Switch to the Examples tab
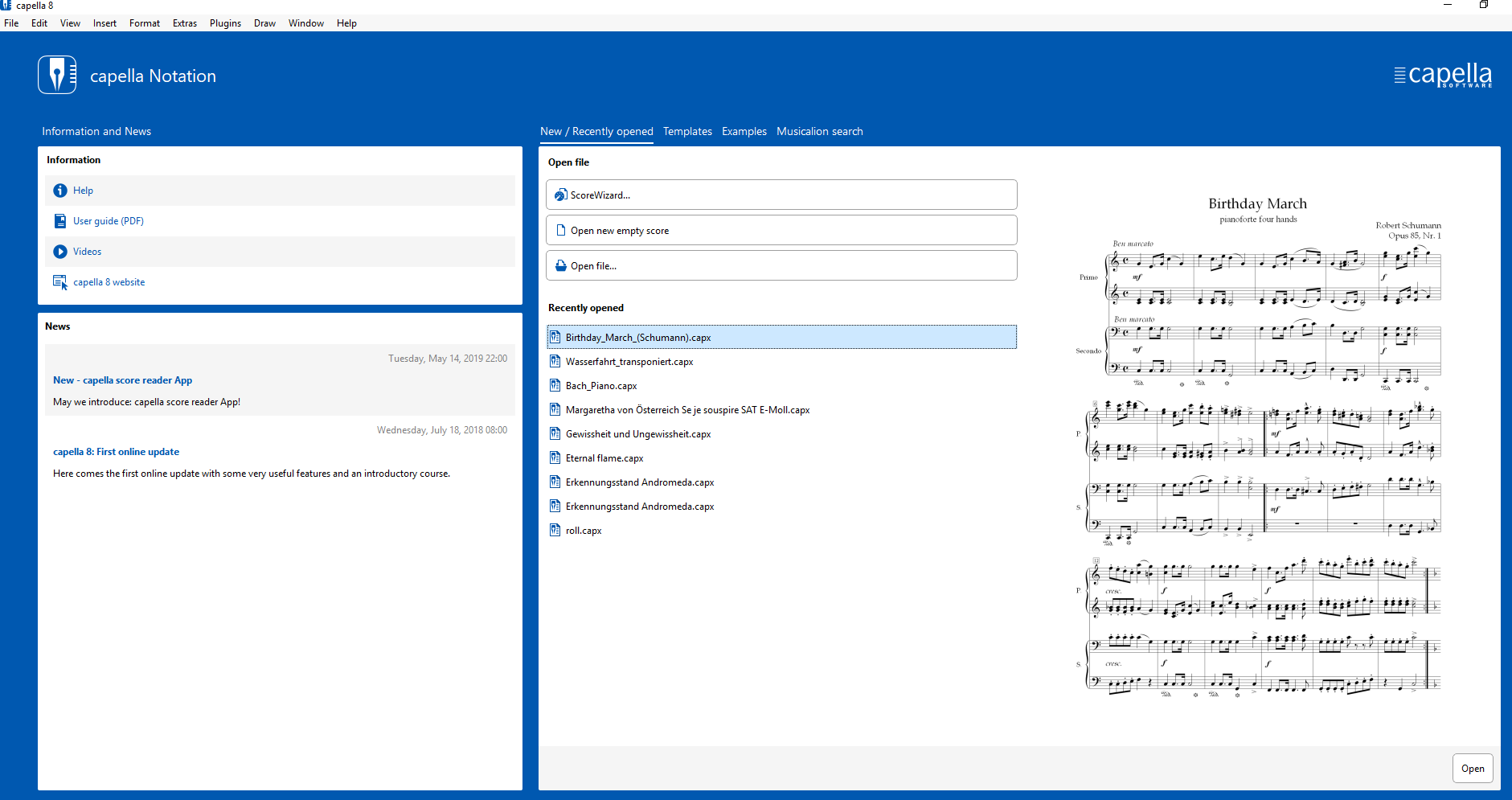The image size is (1512, 800). [744, 131]
